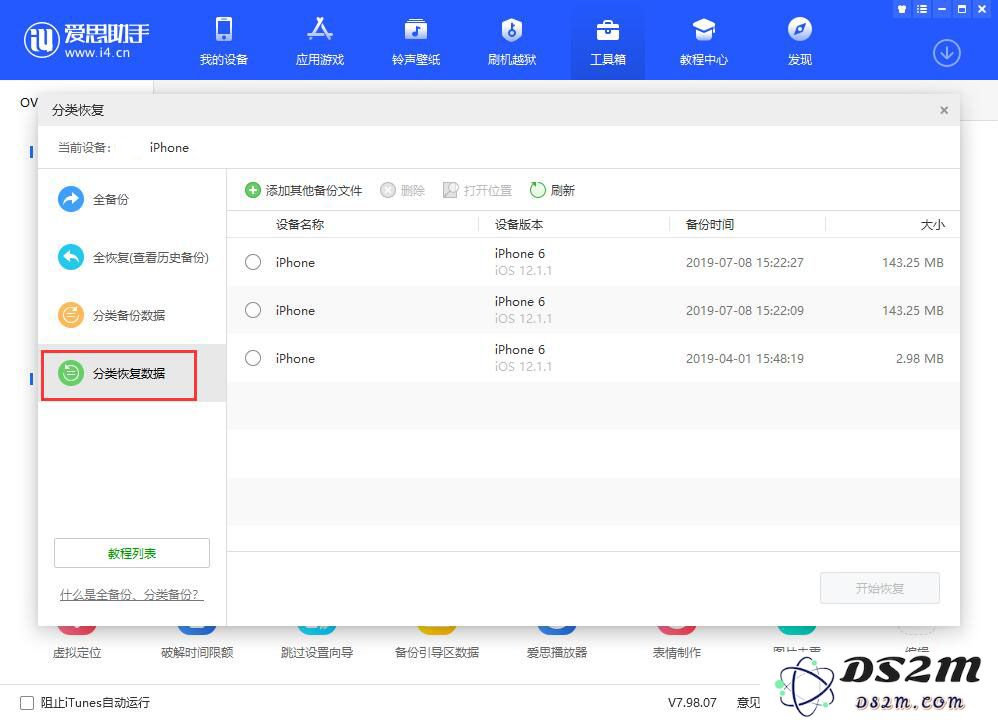The width and height of the screenshot is (998, 720).
Task: Select 分类备份数据 in sidebar
Action: coord(132,315)
